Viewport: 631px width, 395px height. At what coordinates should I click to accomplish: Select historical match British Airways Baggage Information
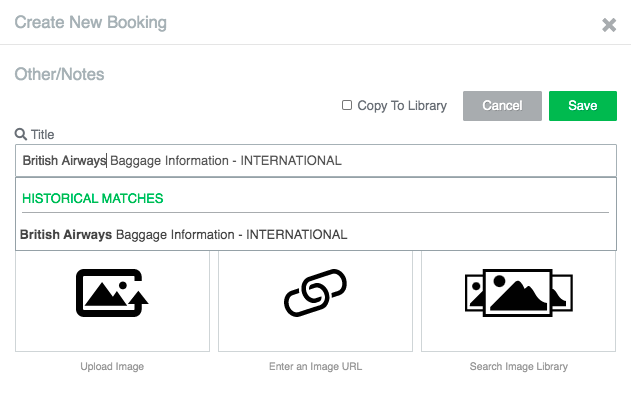pos(316,235)
